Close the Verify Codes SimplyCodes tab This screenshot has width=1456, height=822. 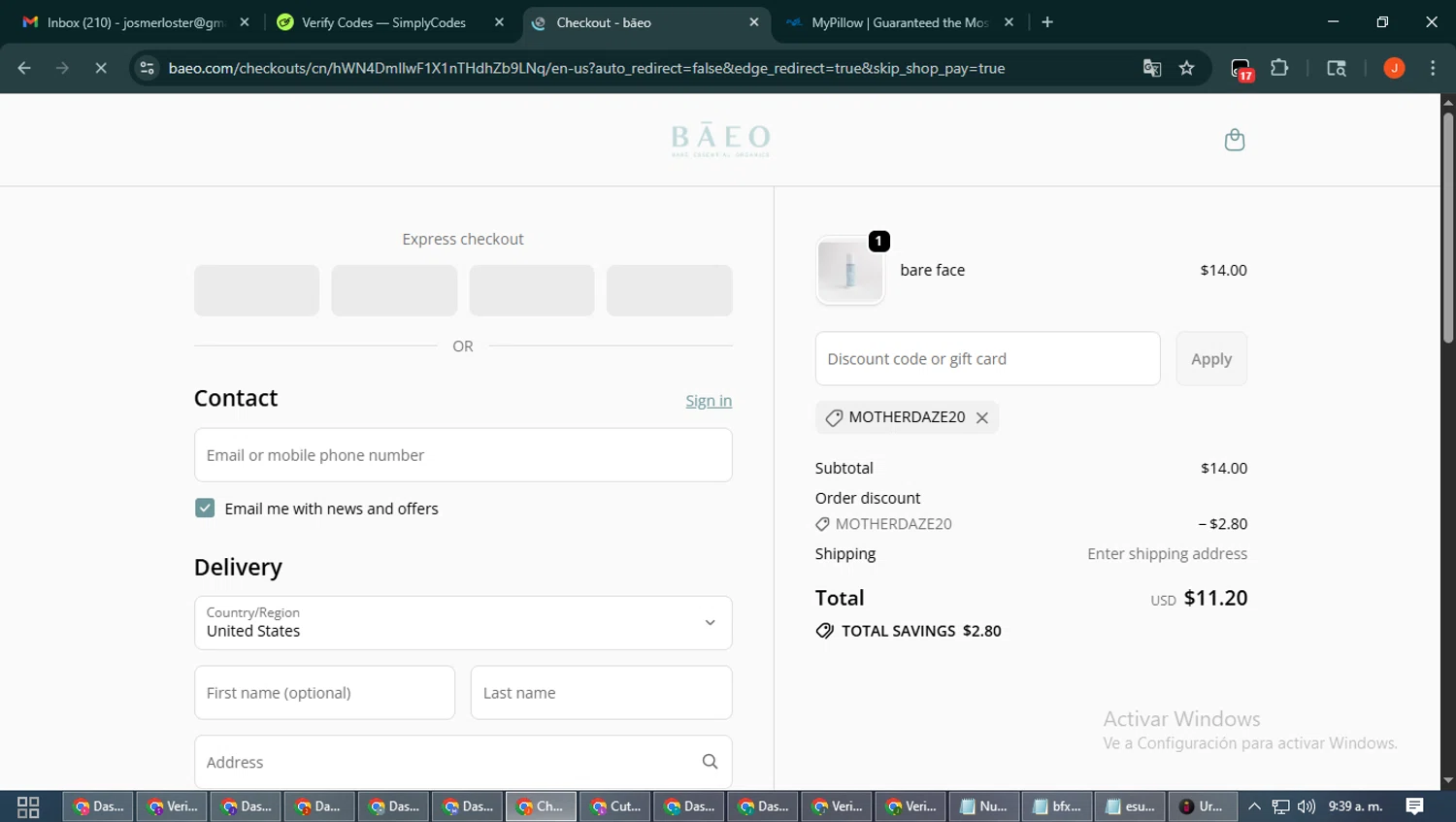499,22
